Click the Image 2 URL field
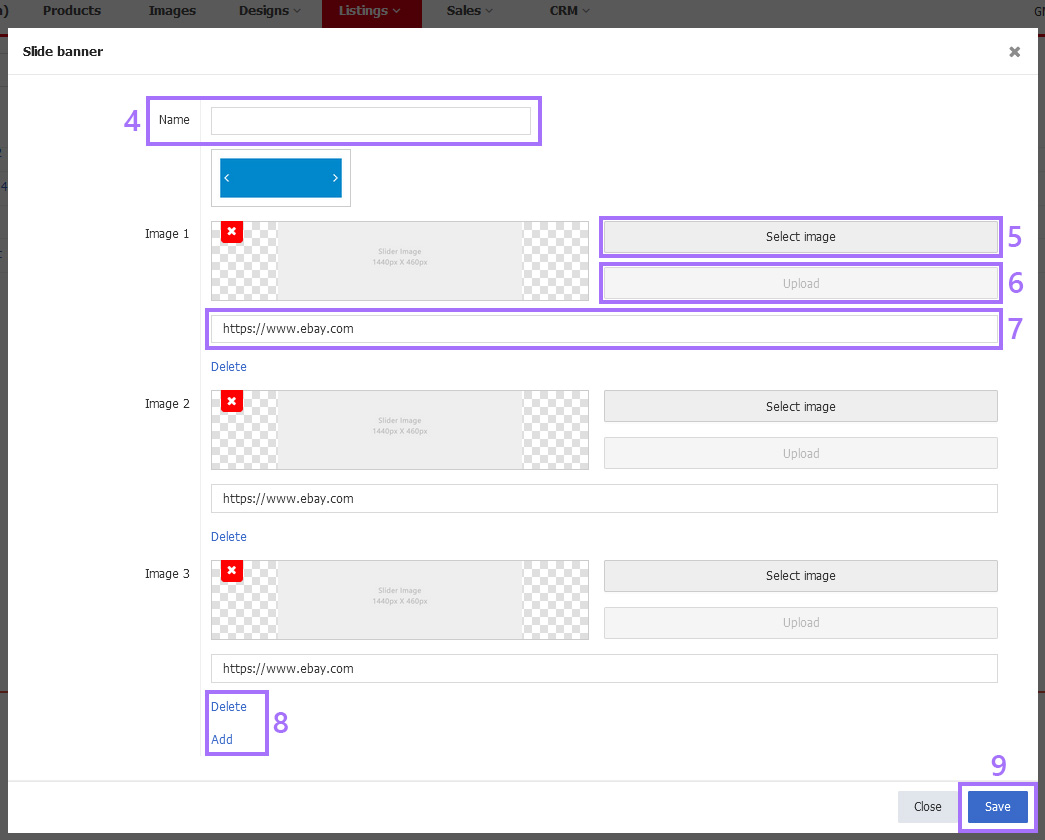1045x840 pixels. (x=604, y=499)
